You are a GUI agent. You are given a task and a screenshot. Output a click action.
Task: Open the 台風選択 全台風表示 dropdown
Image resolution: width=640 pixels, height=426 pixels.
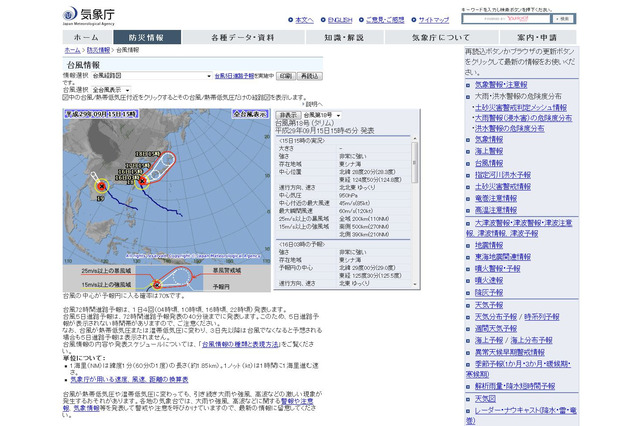(x=111, y=90)
